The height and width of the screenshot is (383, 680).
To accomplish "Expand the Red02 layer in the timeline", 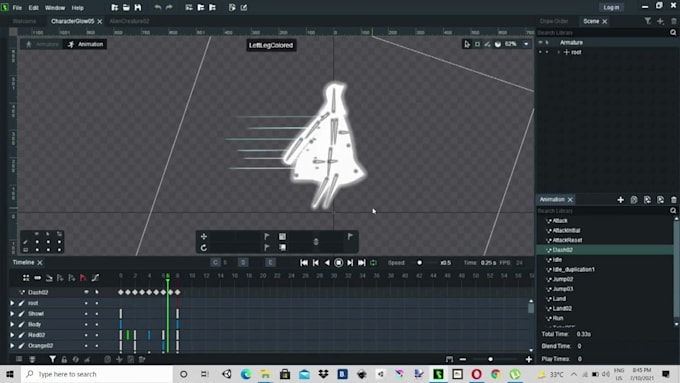I will pos(12,335).
